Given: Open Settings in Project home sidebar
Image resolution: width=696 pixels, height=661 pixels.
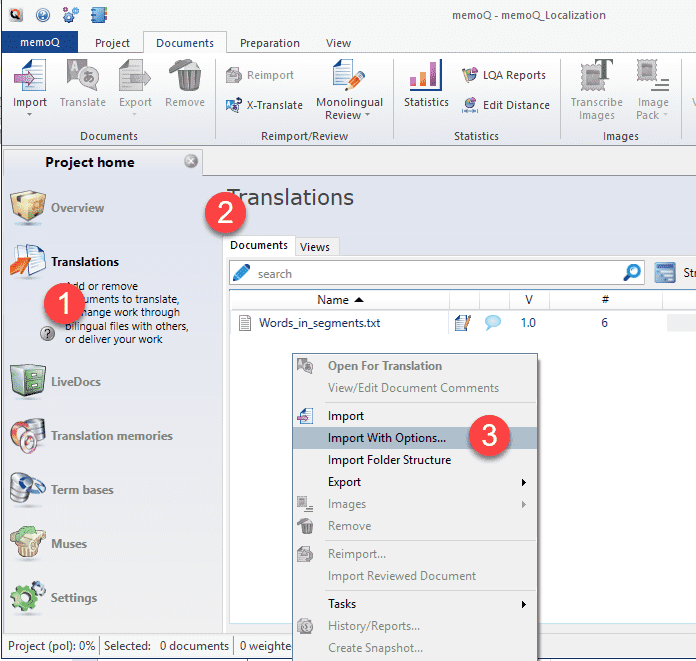Looking at the screenshot, I should click(x=53, y=598).
